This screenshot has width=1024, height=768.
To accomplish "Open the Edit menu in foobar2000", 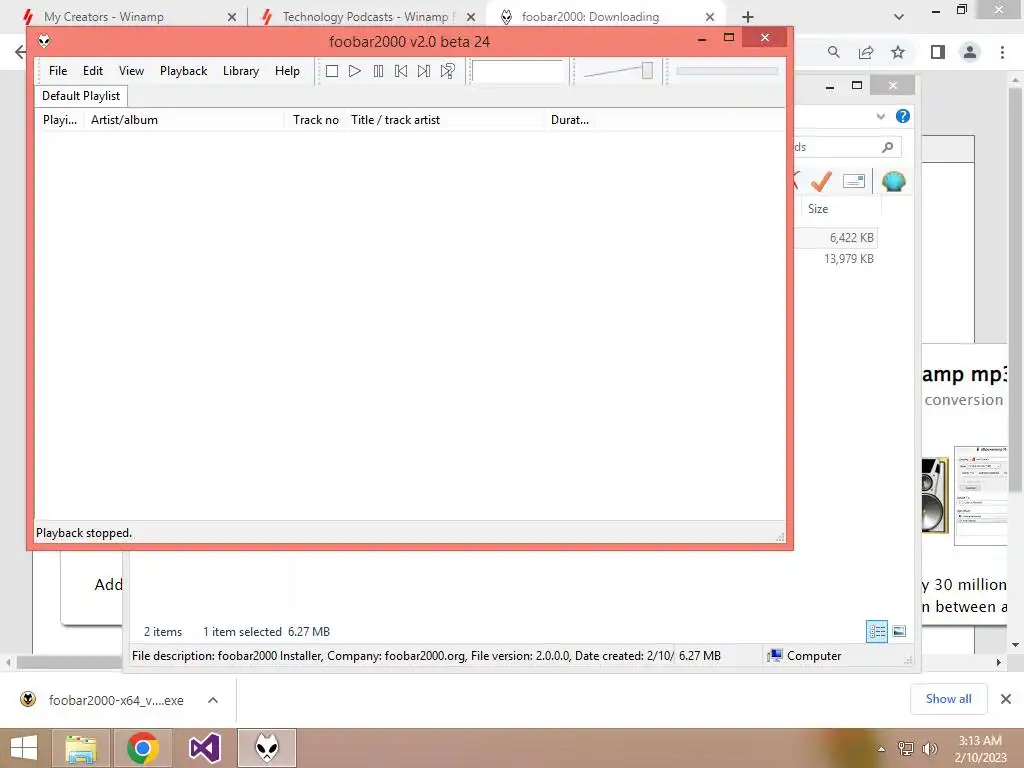I will [x=93, y=71].
